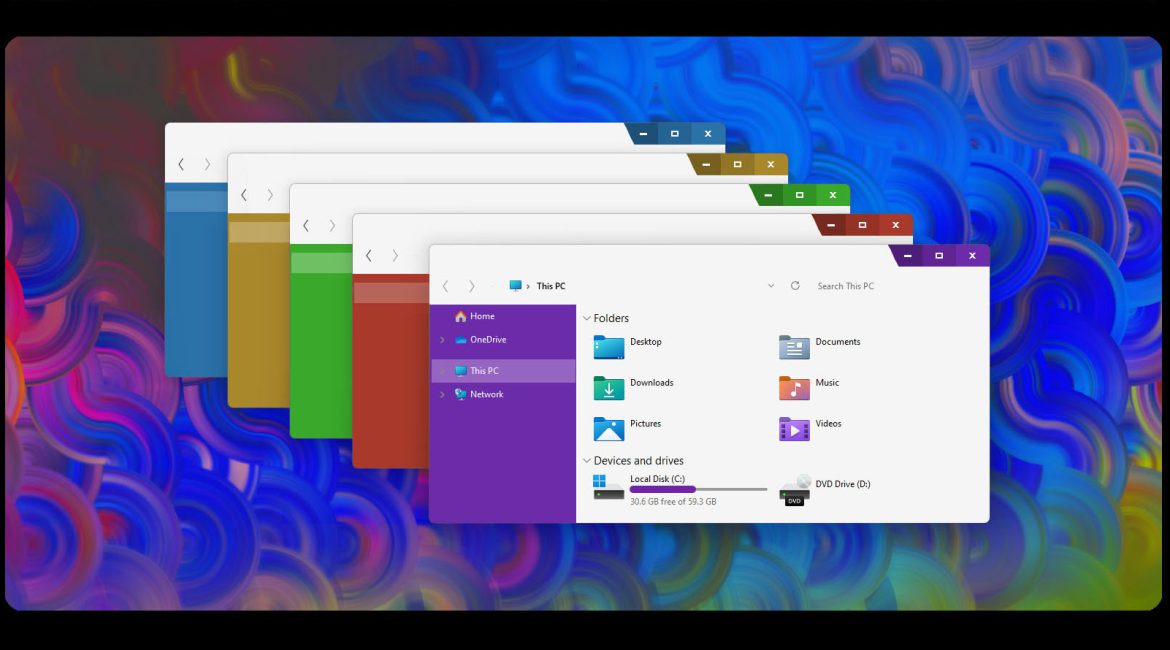Click the '30.6 GB free of 59.3 GB' text
The width and height of the screenshot is (1170, 650).
tap(673, 501)
